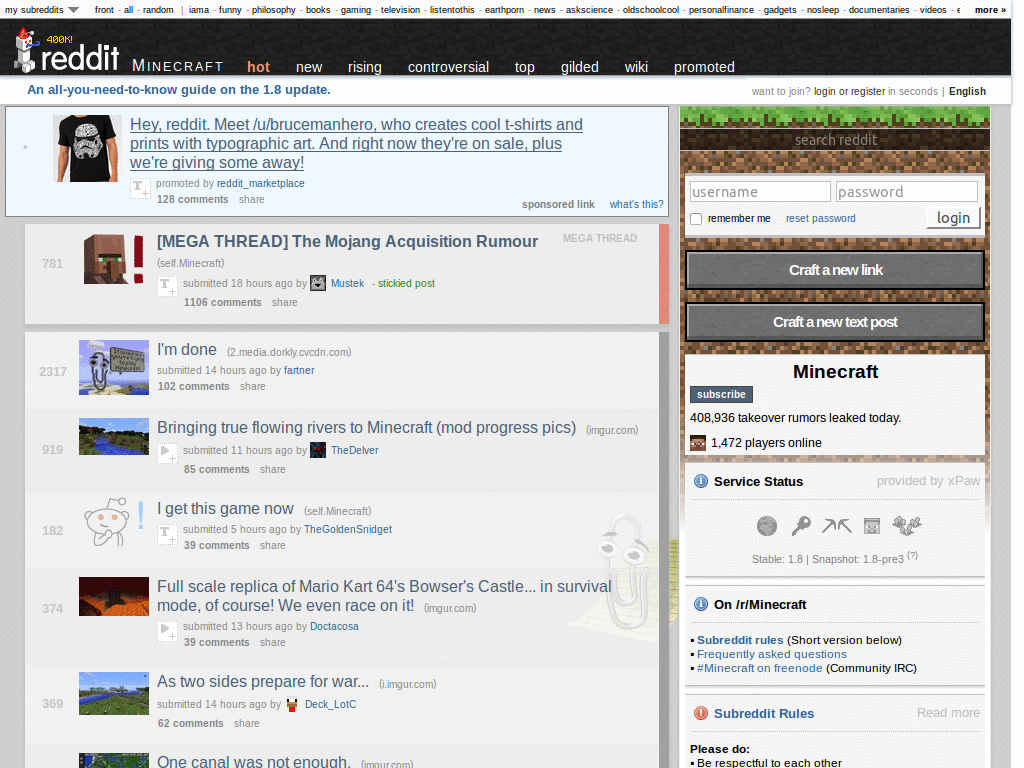Click Deck_LotC's user flair icon
This screenshot has height=768, width=1024.
click(292, 705)
